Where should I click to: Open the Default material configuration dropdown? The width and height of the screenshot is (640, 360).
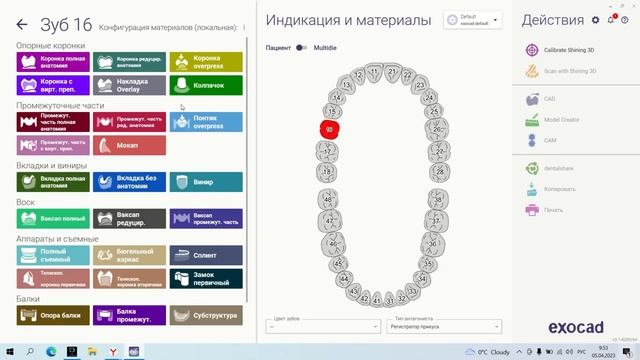473,20
